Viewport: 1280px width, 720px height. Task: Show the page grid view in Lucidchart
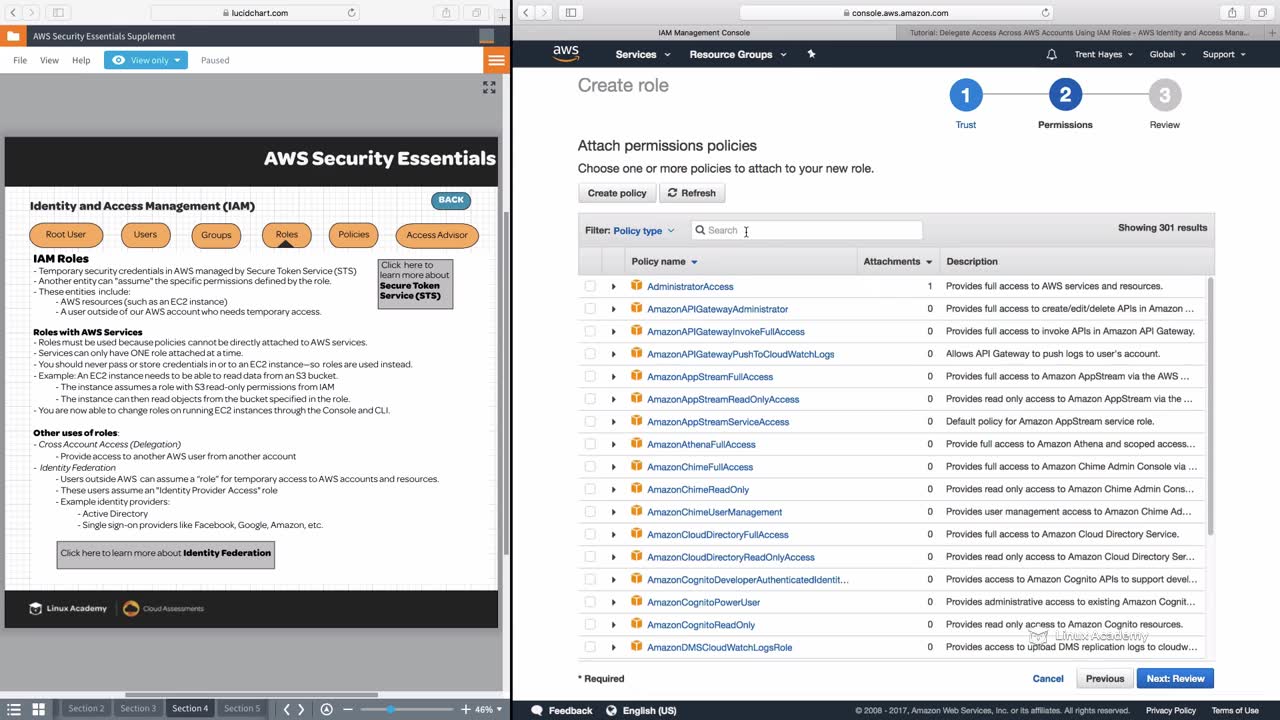(39, 709)
